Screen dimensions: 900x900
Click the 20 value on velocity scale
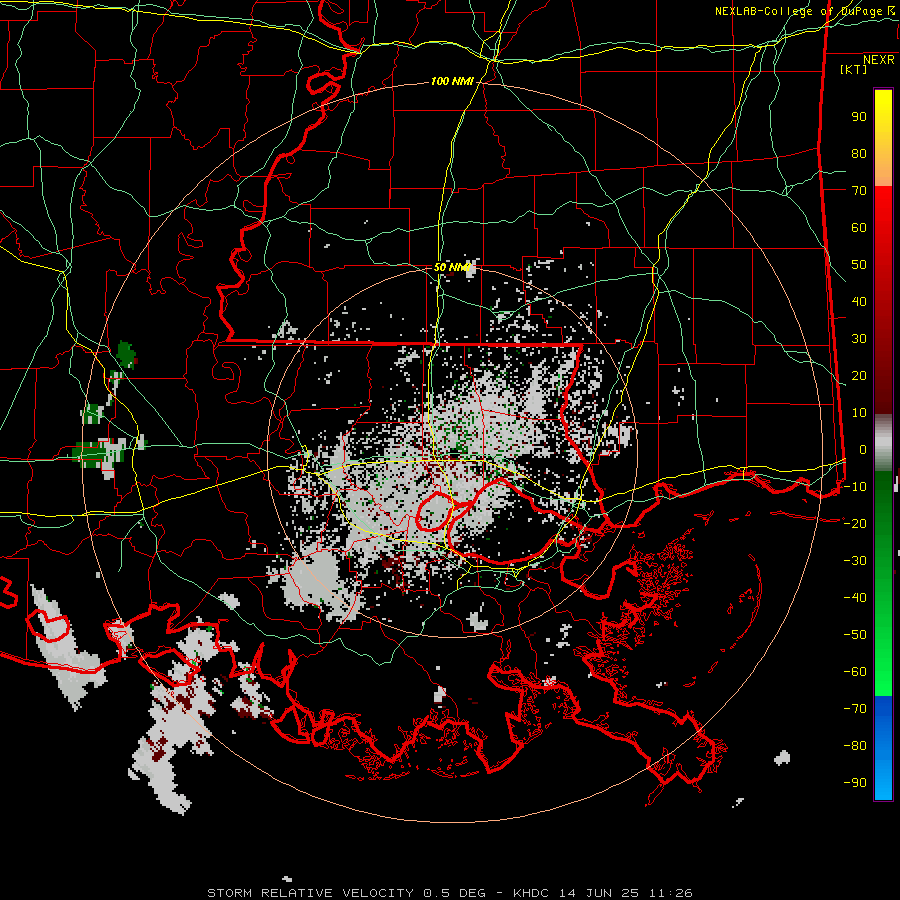[x=859, y=376]
